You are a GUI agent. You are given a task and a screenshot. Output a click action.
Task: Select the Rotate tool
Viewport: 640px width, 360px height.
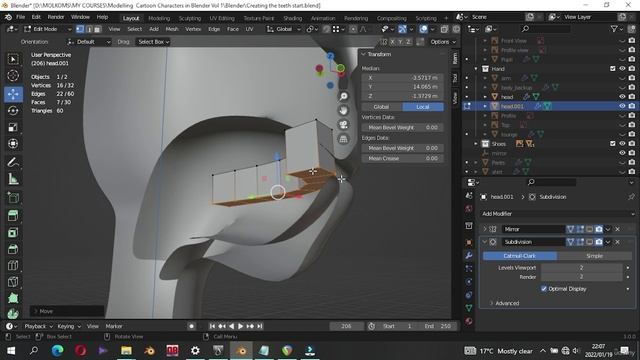click(13, 111)
